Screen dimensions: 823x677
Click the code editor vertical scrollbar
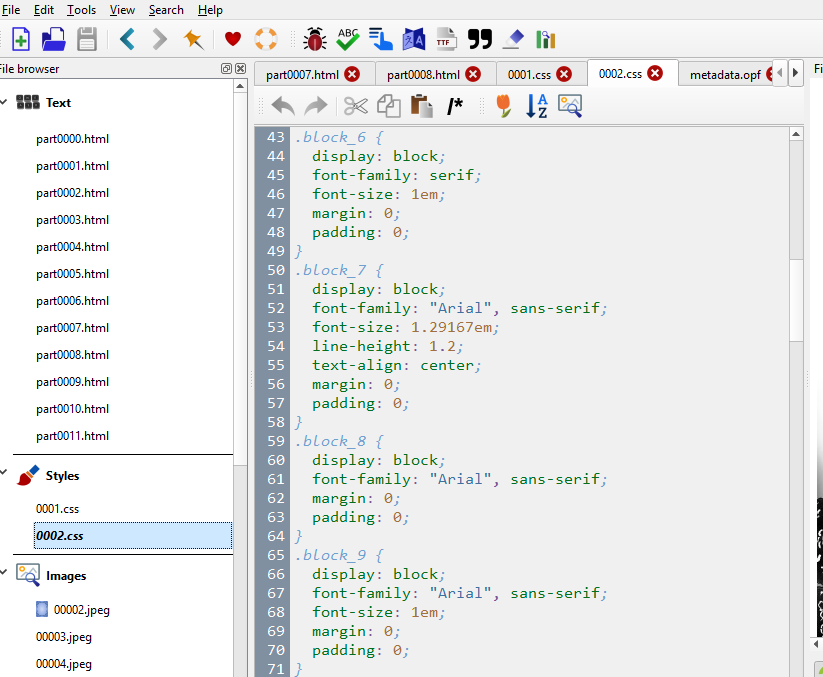[x=796, y=300]
